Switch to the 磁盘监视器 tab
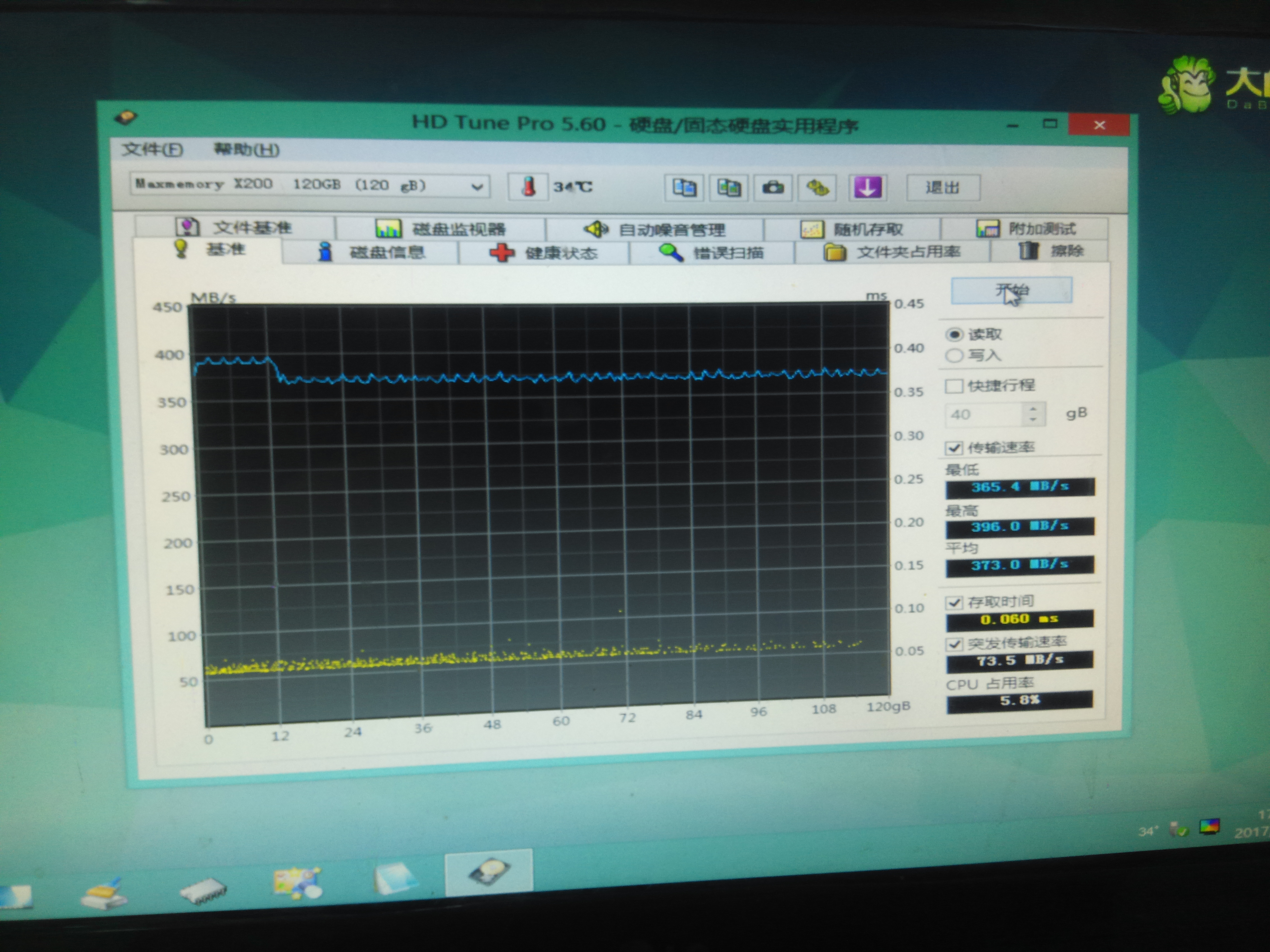Viewport: 1270px width, 952px height. coord(440,229)
